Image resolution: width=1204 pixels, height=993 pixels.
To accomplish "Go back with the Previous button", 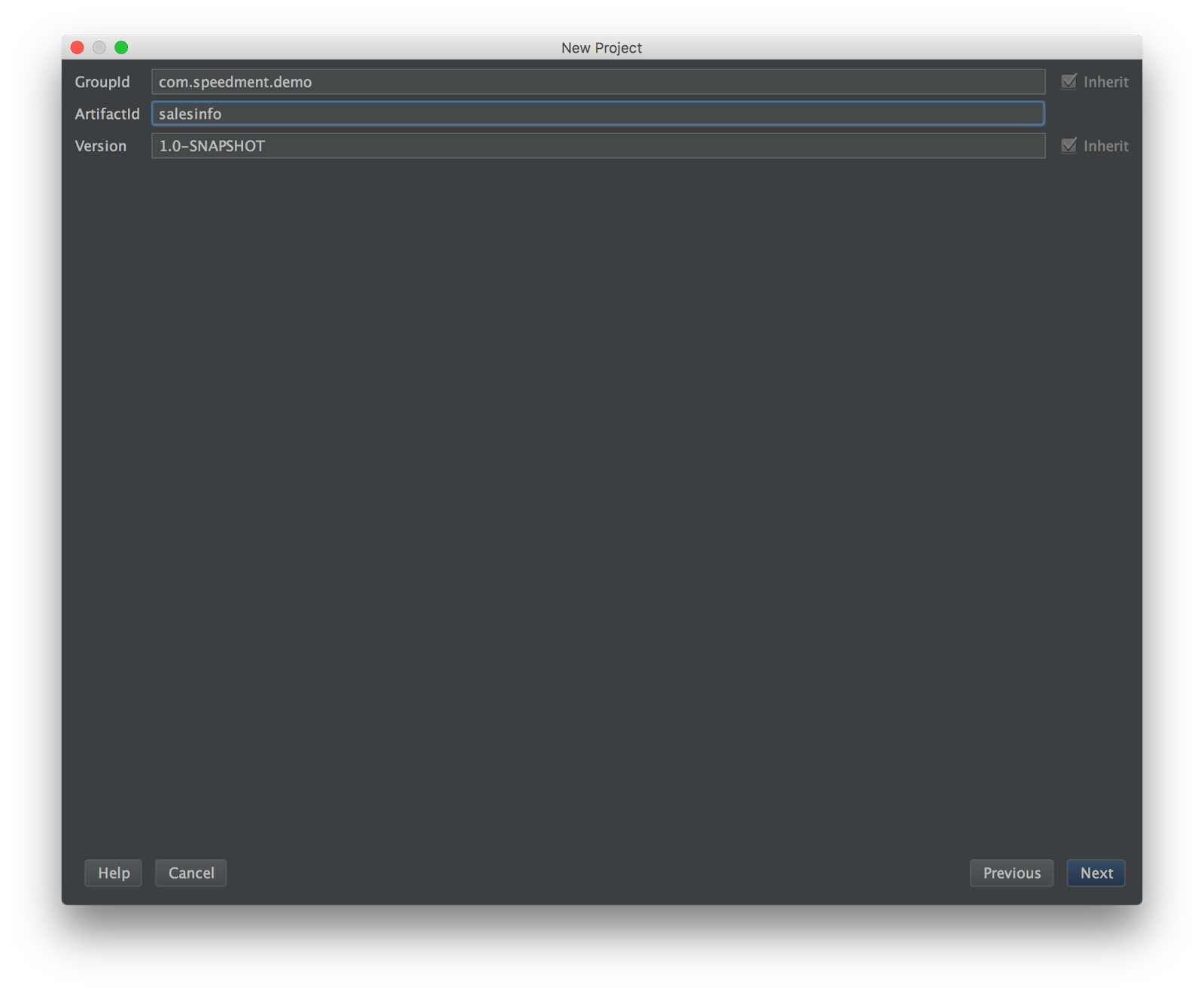I will pyautogui.click(x=1011, y=873).
